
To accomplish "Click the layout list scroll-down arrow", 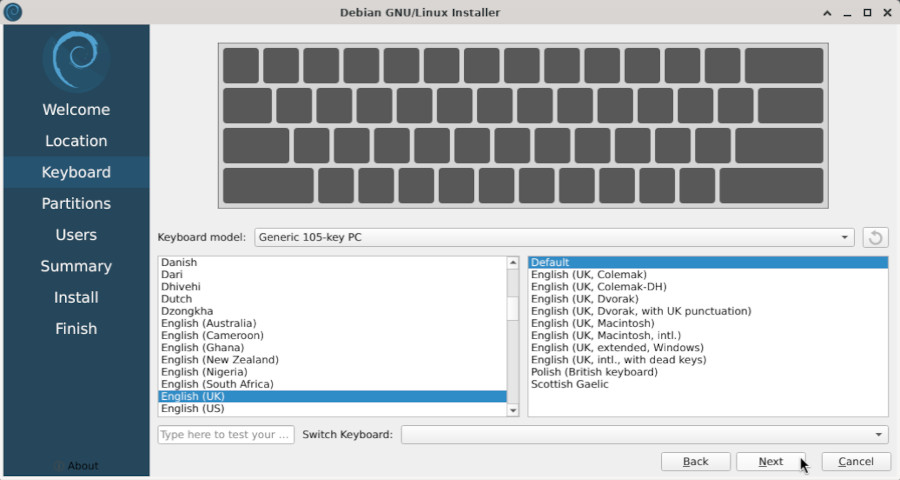I will [x=513, y=410].
